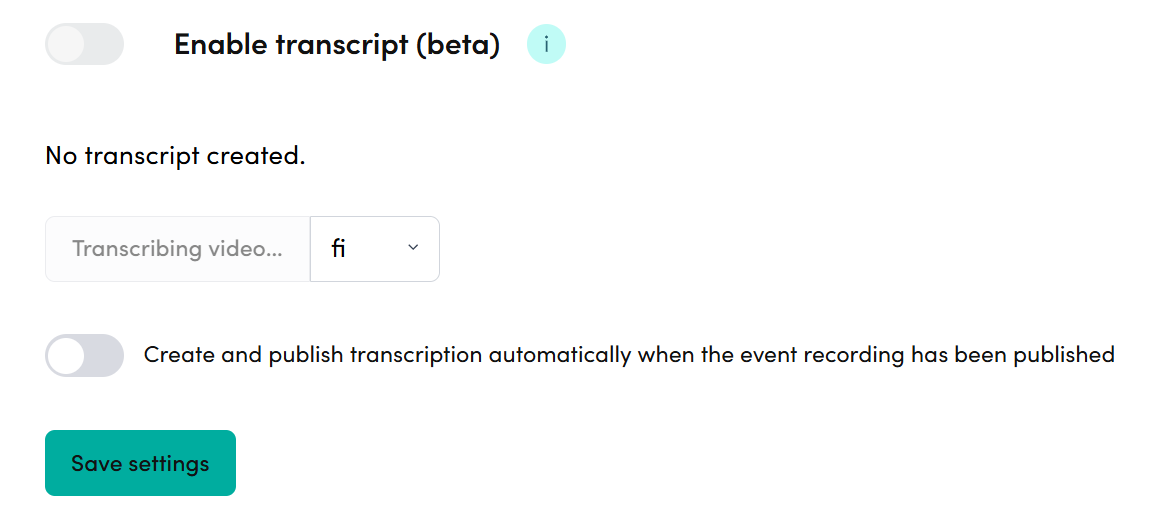Image resolution: width=1160 pixels, height=508 pixels.
Task: Click the "No transcript created." status text
Action: click(x=175, y=156)
